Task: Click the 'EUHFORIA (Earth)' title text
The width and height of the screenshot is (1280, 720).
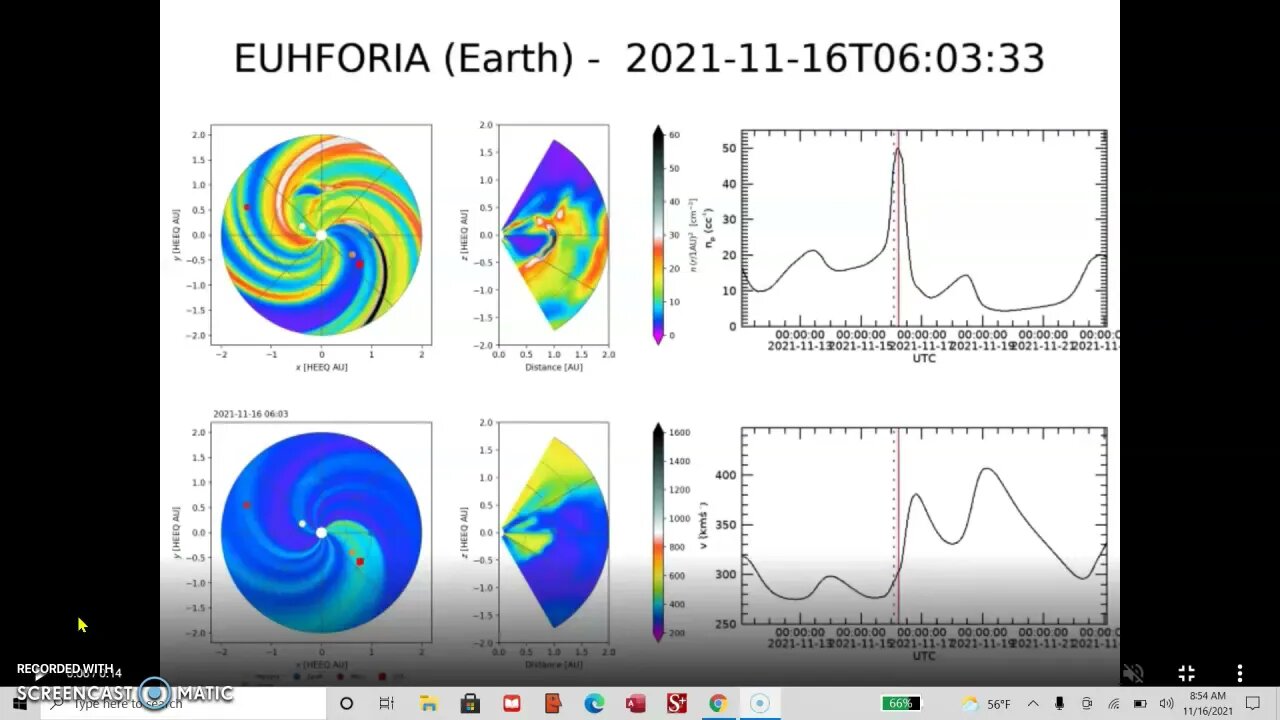Action: point(404,58)
